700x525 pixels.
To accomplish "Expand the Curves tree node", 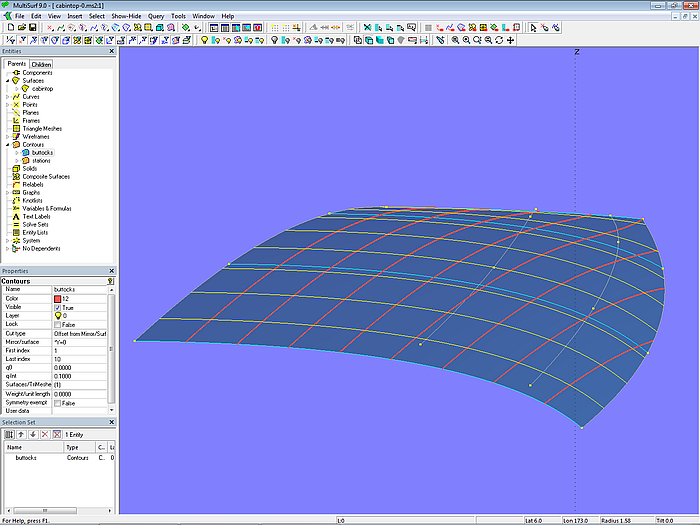I will [8, 97].
